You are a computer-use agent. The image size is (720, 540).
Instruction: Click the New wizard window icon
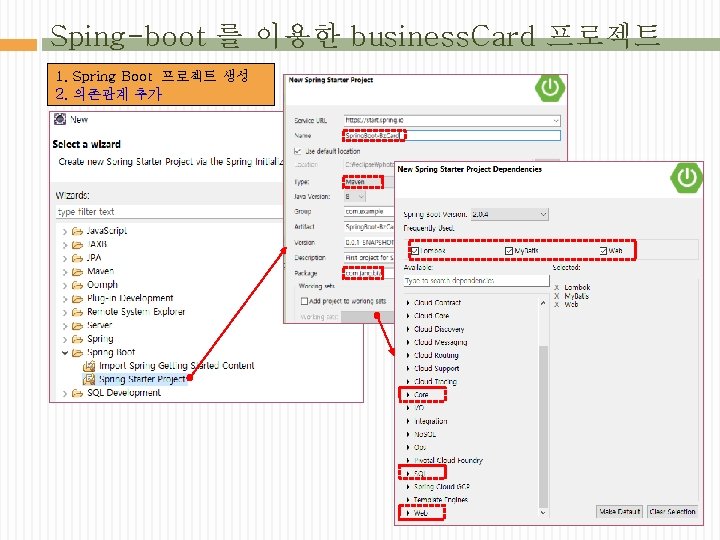point(60,119)
